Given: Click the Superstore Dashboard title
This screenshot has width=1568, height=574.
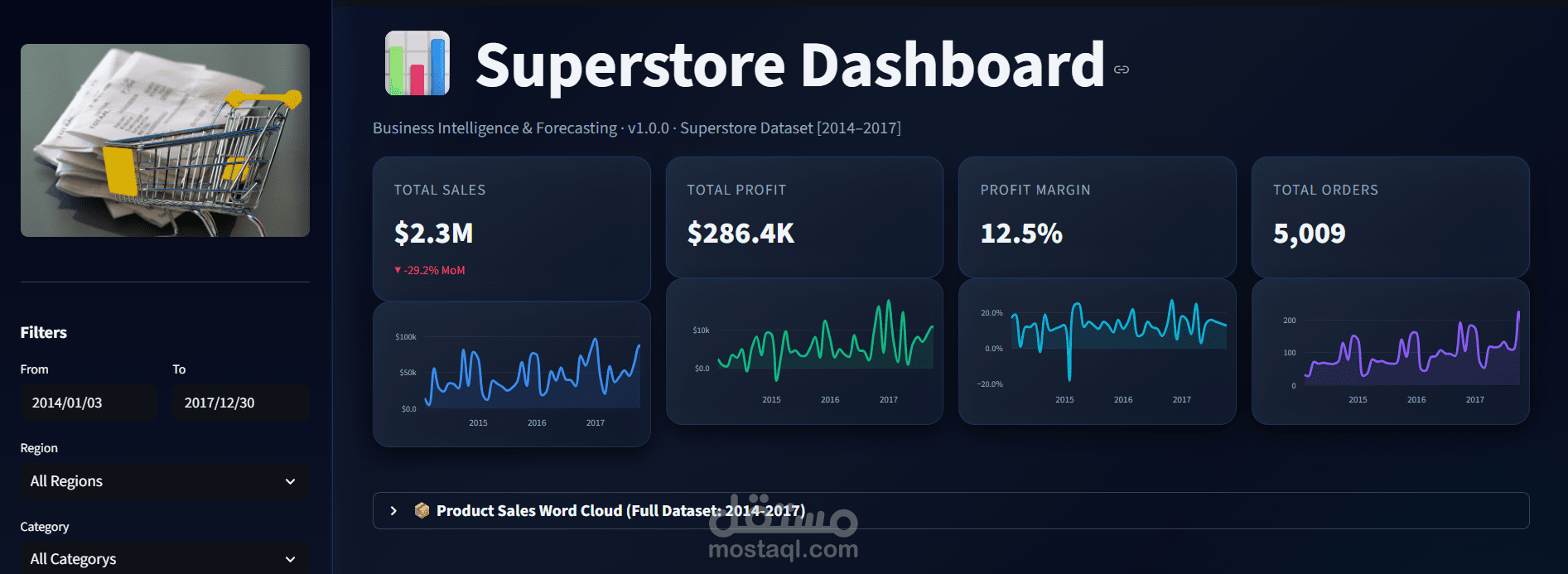Looking at the screenshot, I should [x=790, y=65].
